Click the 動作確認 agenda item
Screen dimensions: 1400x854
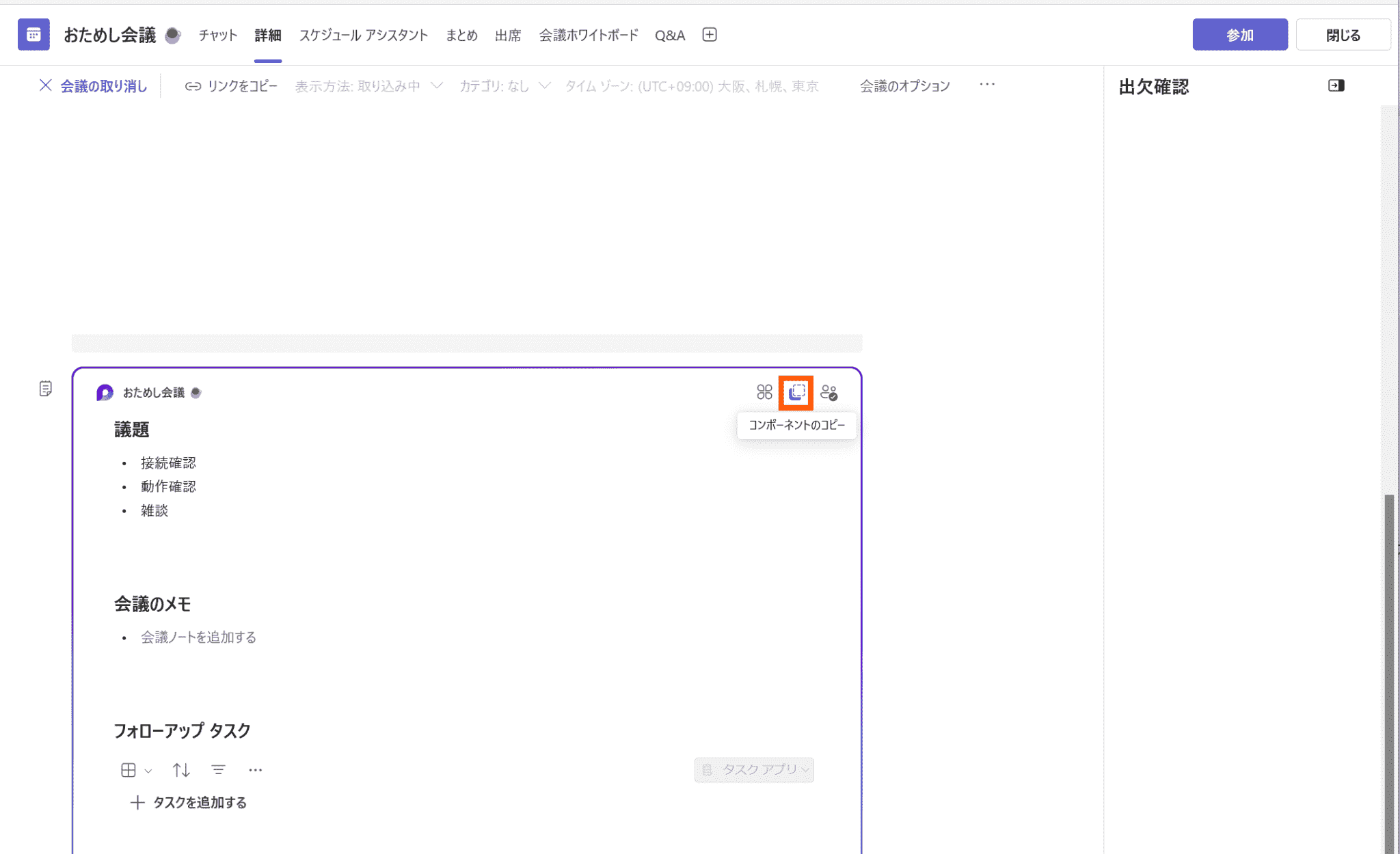click(x=169, y=486)
